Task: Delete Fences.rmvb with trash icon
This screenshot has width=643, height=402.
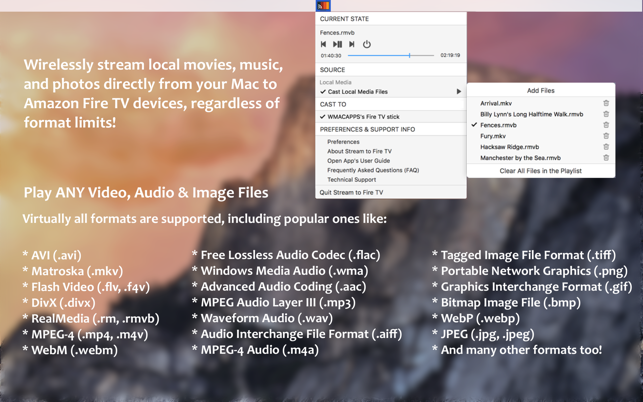Action: [x=606, y=125]
